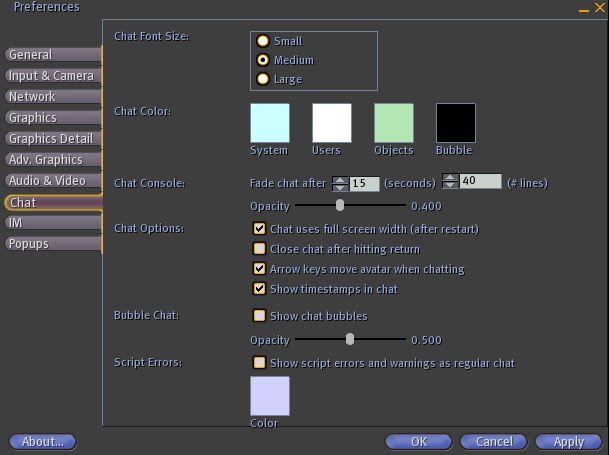Select the Small chat font size

(x=263, y=41)
